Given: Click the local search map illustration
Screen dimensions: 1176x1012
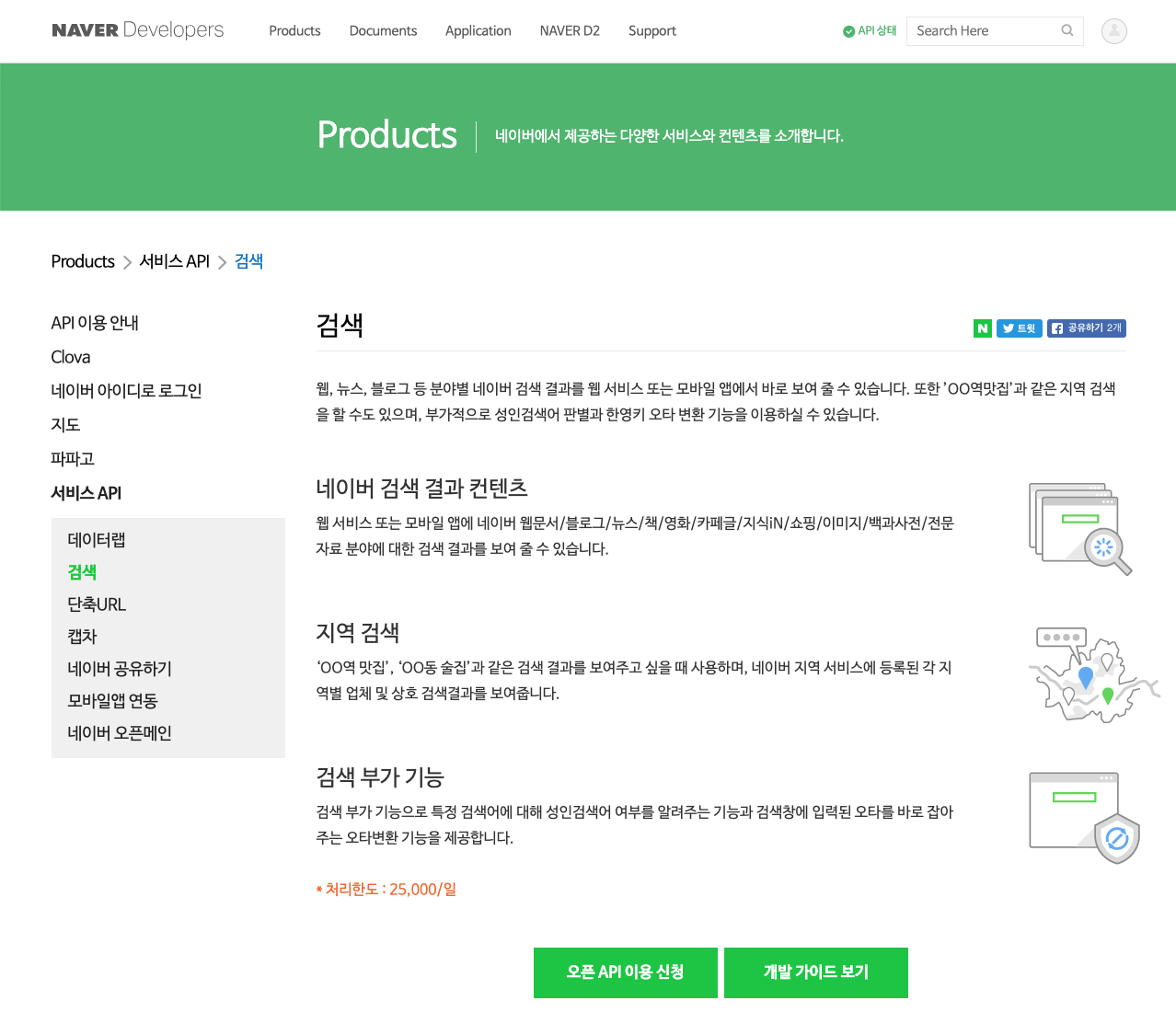Looking at the screenshot, I should tap(1093, 673).
